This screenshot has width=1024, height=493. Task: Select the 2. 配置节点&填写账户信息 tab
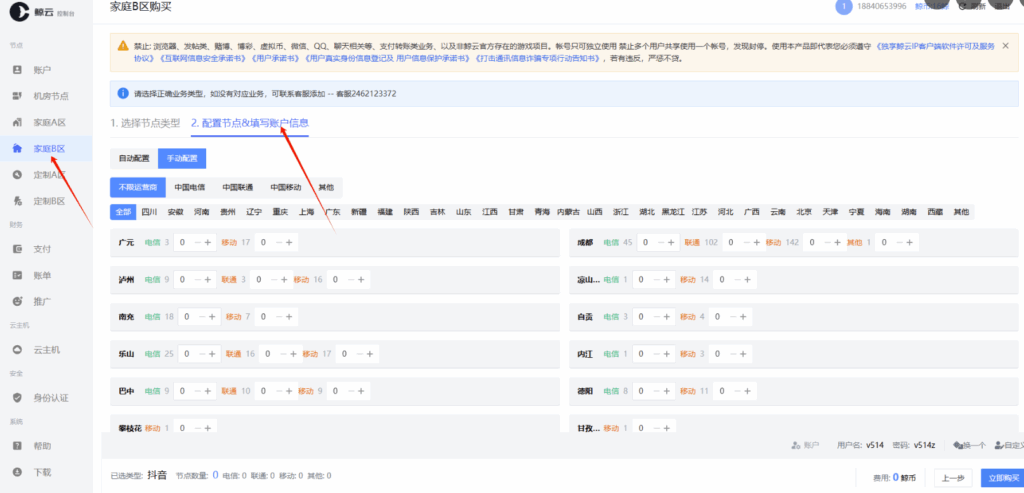[250, 123]
